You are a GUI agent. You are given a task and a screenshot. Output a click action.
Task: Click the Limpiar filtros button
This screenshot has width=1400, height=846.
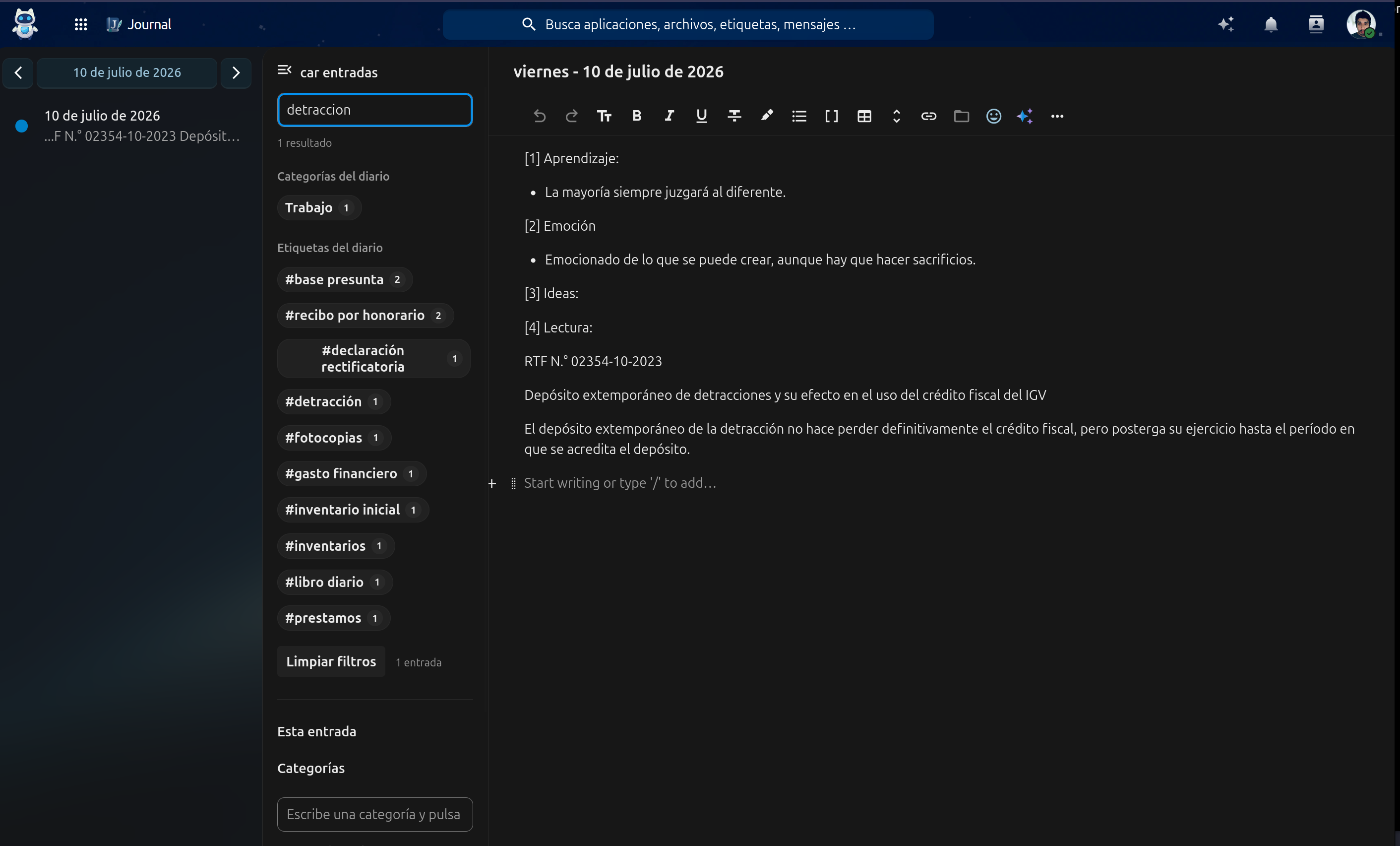pos(331,662)
